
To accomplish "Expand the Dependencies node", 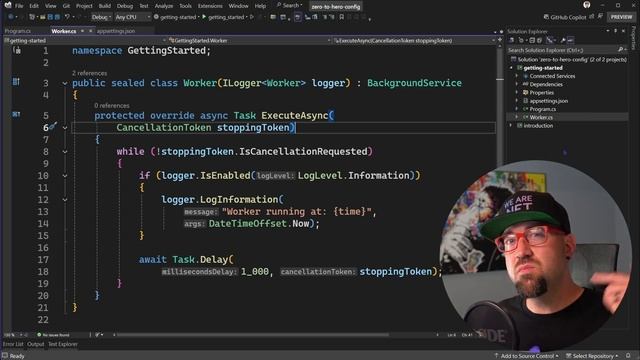I will (x=517, y=84).
